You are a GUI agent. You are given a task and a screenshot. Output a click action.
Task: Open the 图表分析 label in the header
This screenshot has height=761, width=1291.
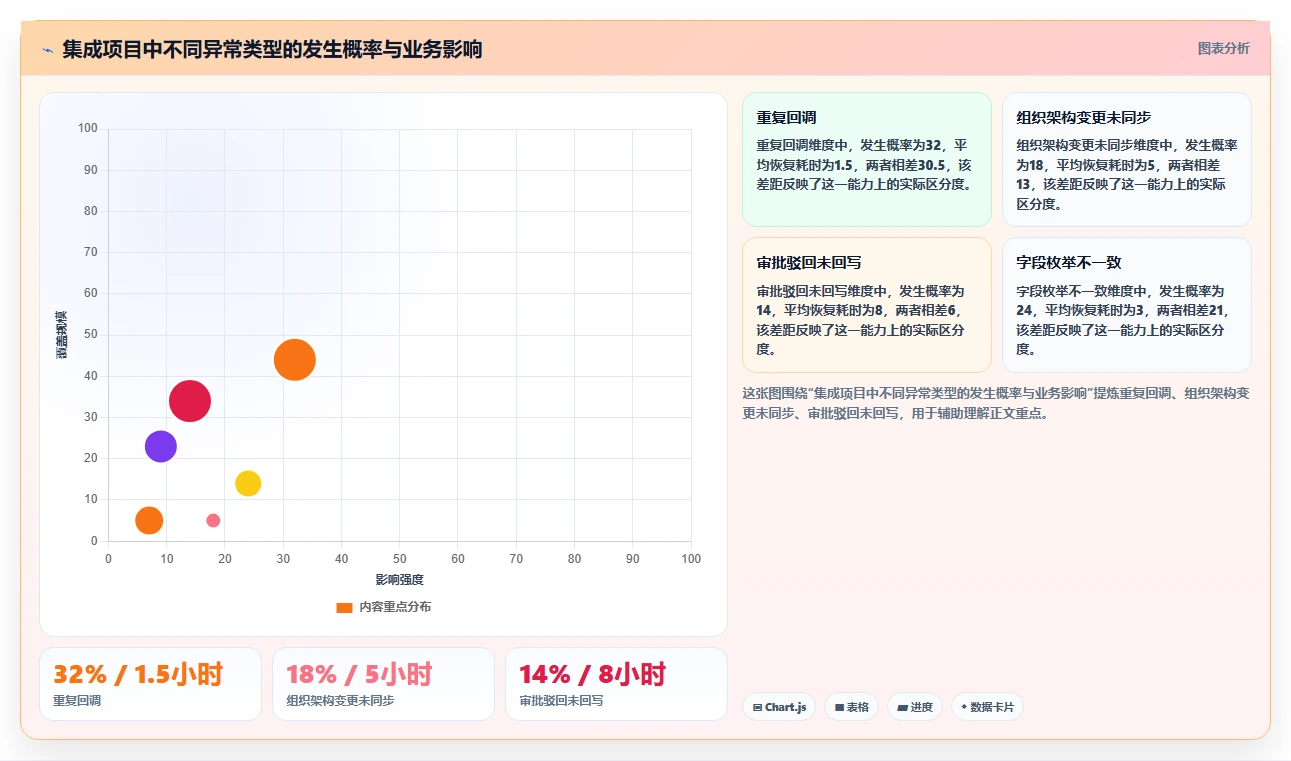point(1223,48)
